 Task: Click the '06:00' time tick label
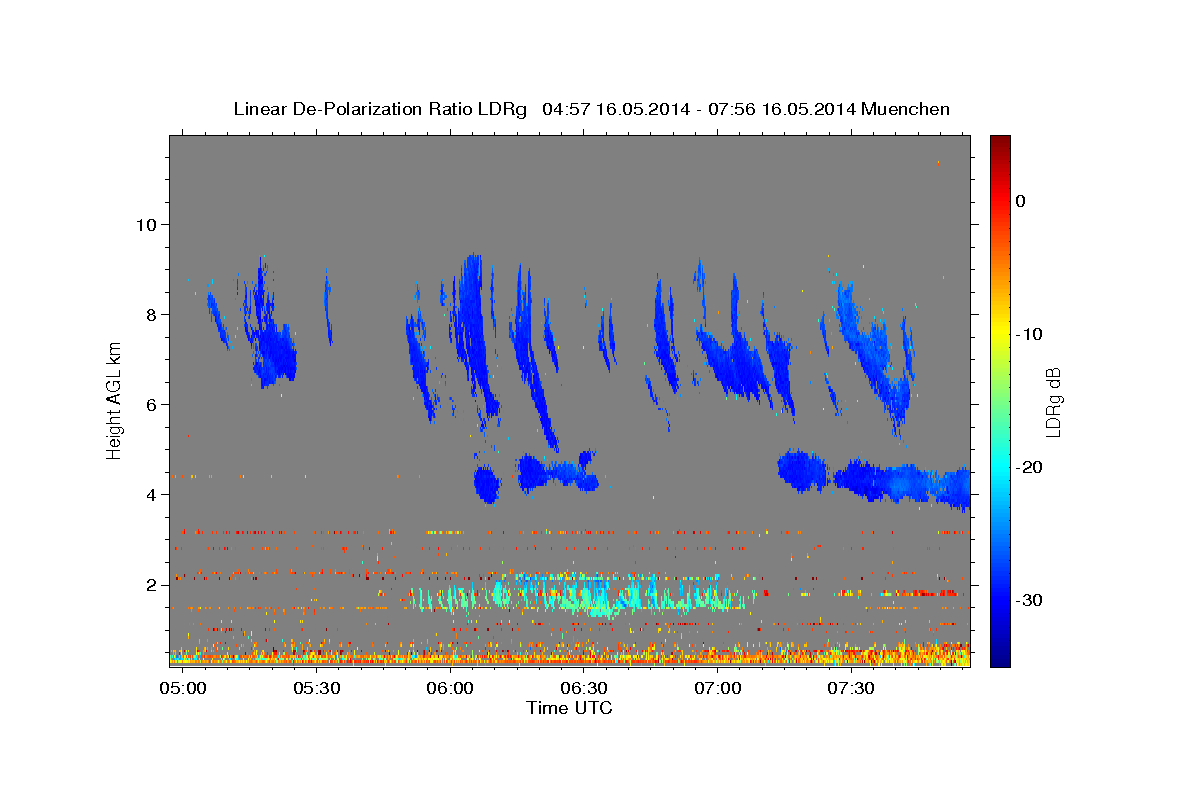[x=451, y=689]
